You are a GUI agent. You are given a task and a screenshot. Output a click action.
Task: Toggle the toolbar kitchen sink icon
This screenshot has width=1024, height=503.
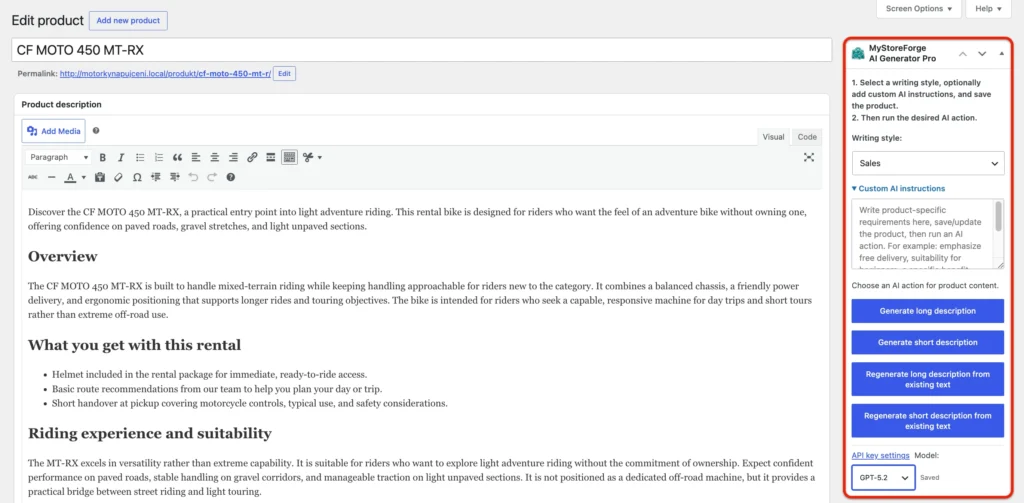289,157
